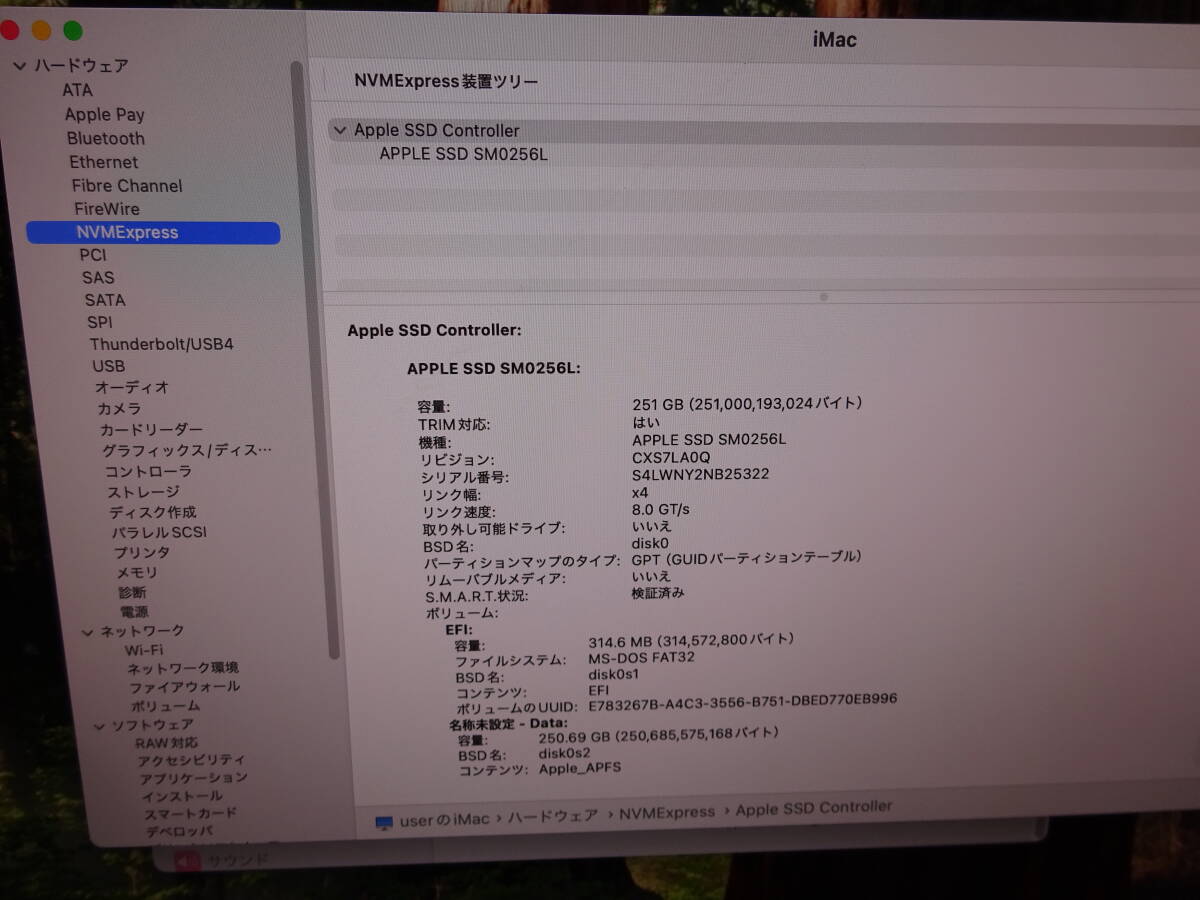Click the Apple_APFS contents value
The width and height of the screenshot is (1200, 900).
point(579,769)
